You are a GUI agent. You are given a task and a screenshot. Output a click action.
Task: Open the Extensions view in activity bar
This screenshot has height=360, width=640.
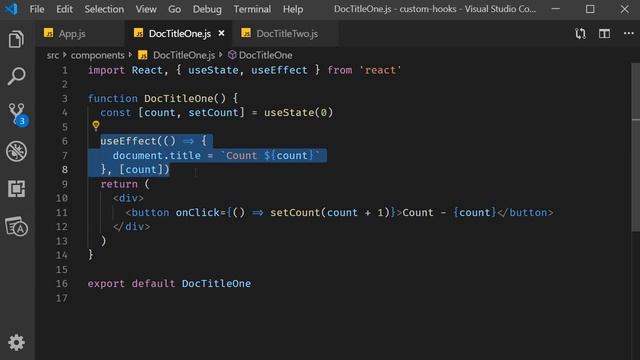(x=16, y=189)
